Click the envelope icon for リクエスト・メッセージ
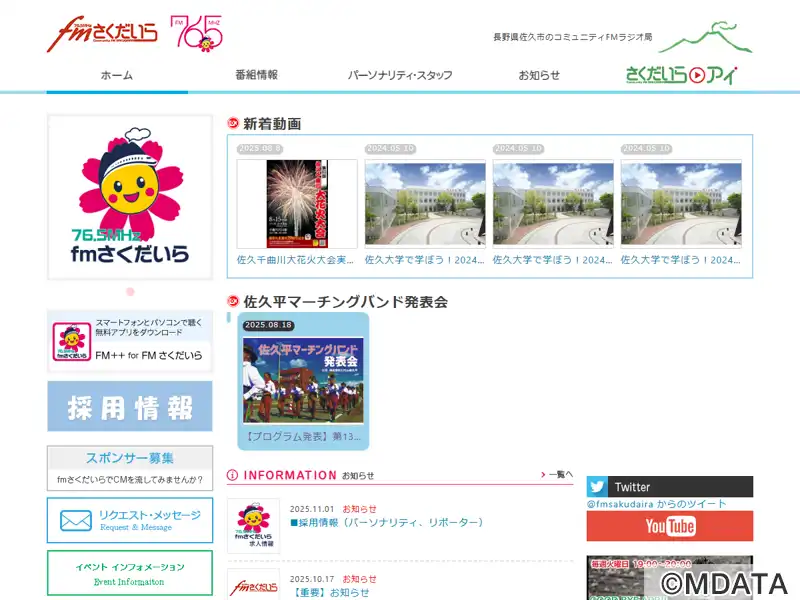Screen dimensions: 800x600 76,520
